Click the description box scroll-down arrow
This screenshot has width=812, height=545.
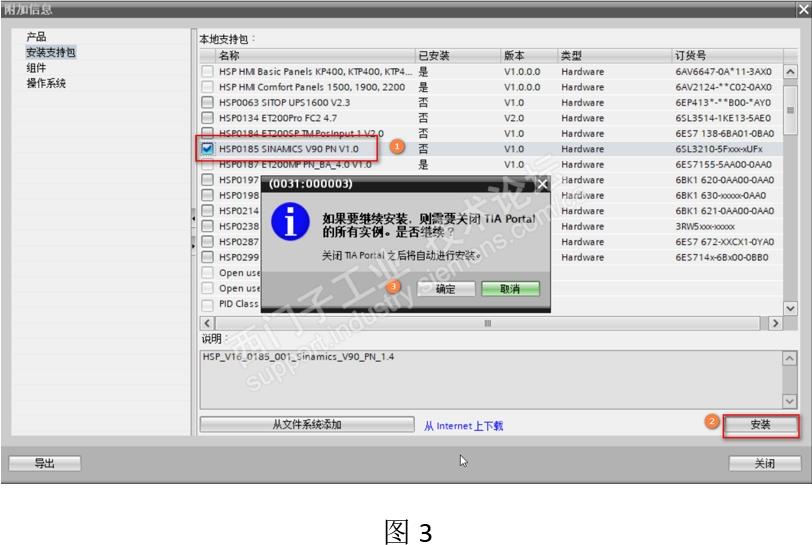point(789,401)
